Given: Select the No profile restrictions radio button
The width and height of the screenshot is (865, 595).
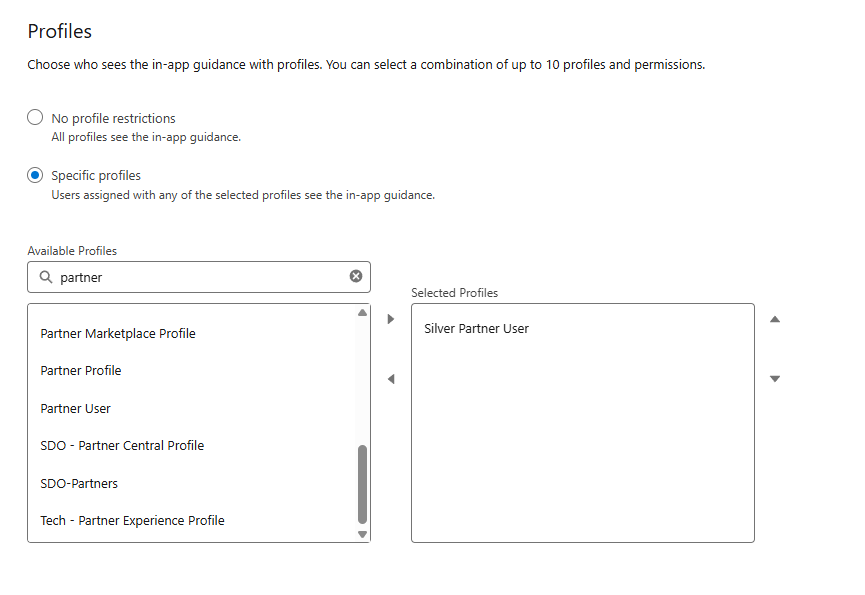Looking at the screenshot, I should click(36, 118).
